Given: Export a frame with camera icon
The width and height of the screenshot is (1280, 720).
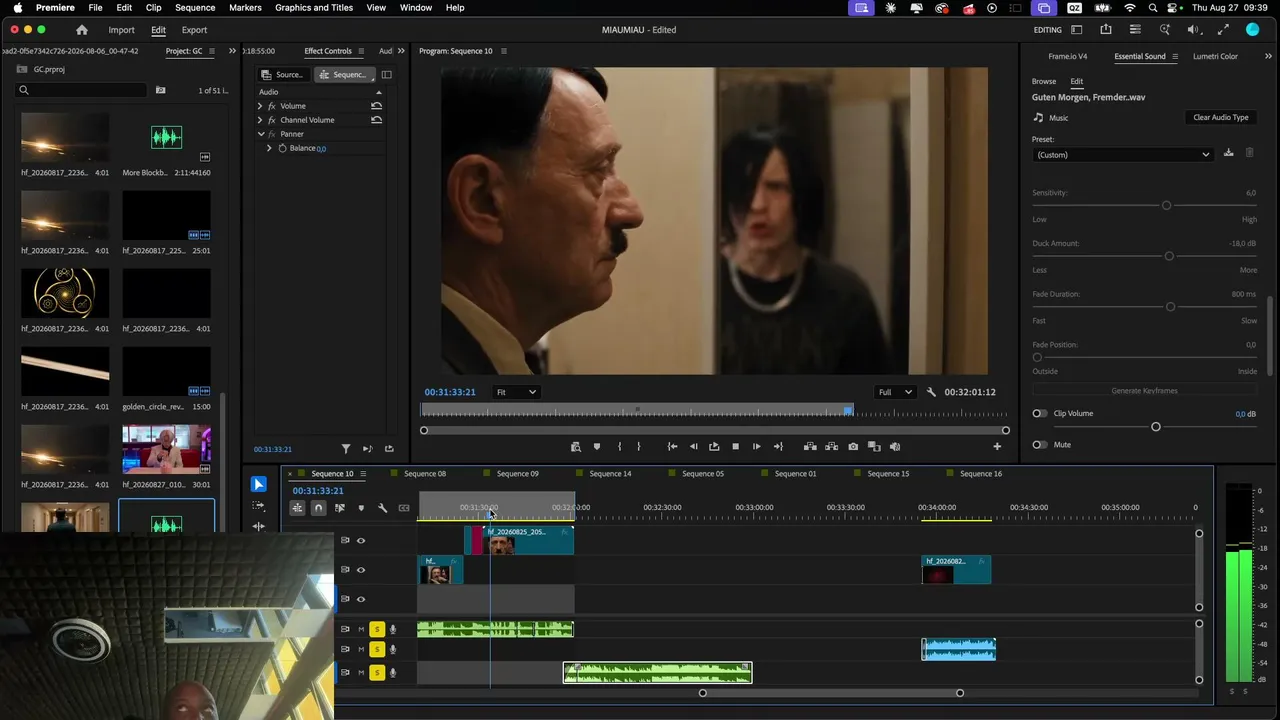Looking at the screenshot, I should point(852,447).
